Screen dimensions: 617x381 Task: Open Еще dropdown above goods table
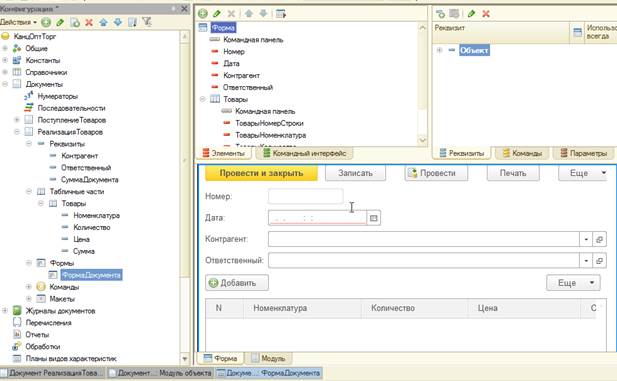[x=573, y=283]
